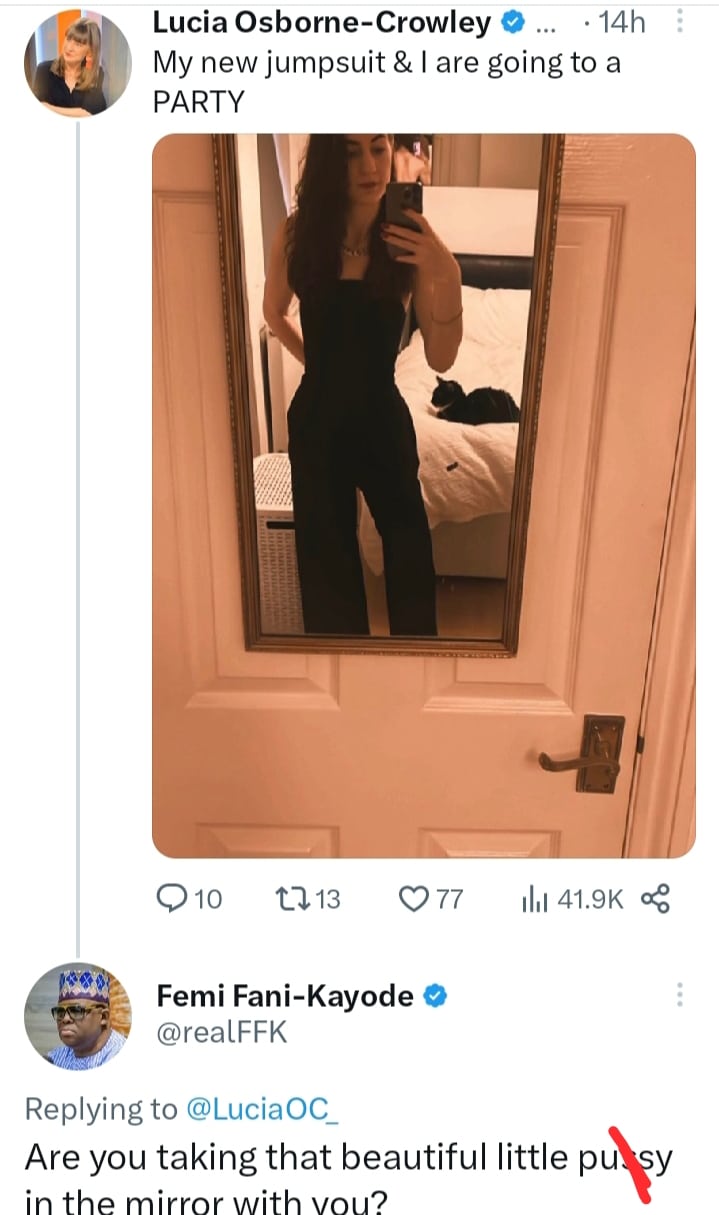This screenshot has height=1215, width=719.
Task: Expand more options on Femi's reply
Action: click(x=680, y=994)
